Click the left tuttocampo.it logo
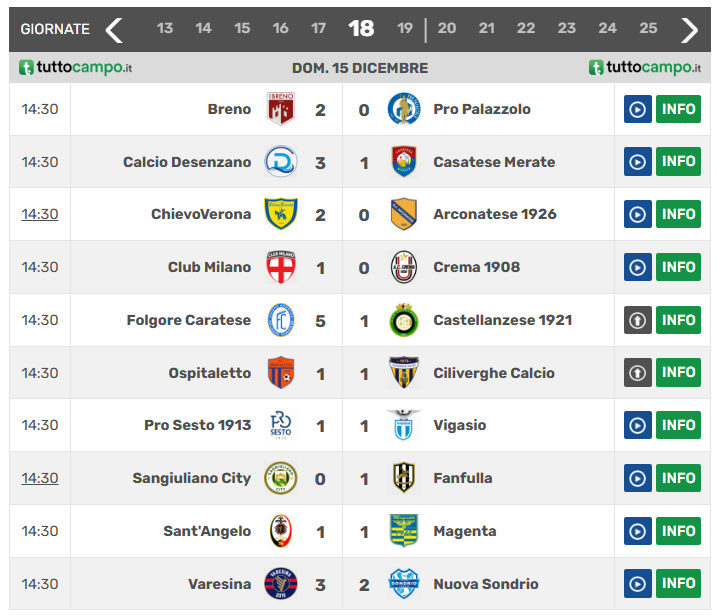This screenshot has height=616, width=718. point(76,68)
